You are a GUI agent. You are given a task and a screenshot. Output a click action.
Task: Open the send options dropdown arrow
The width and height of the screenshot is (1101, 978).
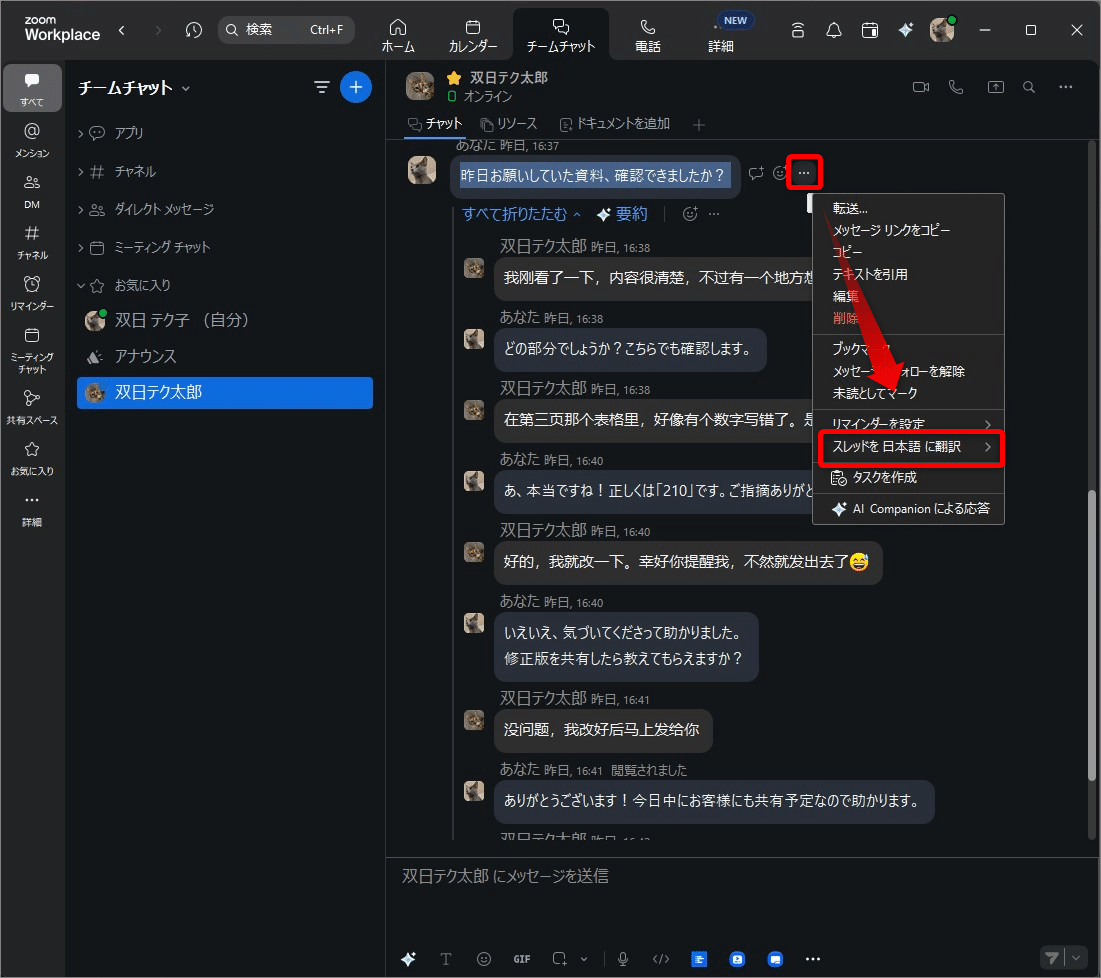(x=1076, y=958)
